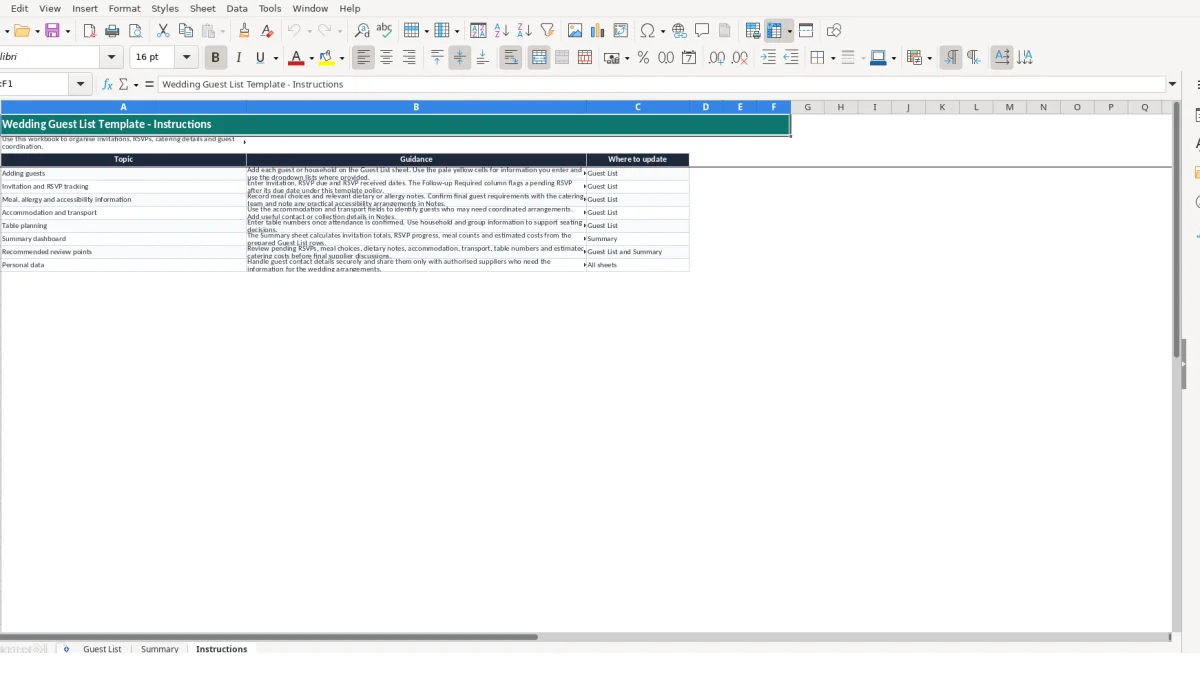This screenshot has width=1200, height=675.
Task: Click the formula input line
Action: 662,84
